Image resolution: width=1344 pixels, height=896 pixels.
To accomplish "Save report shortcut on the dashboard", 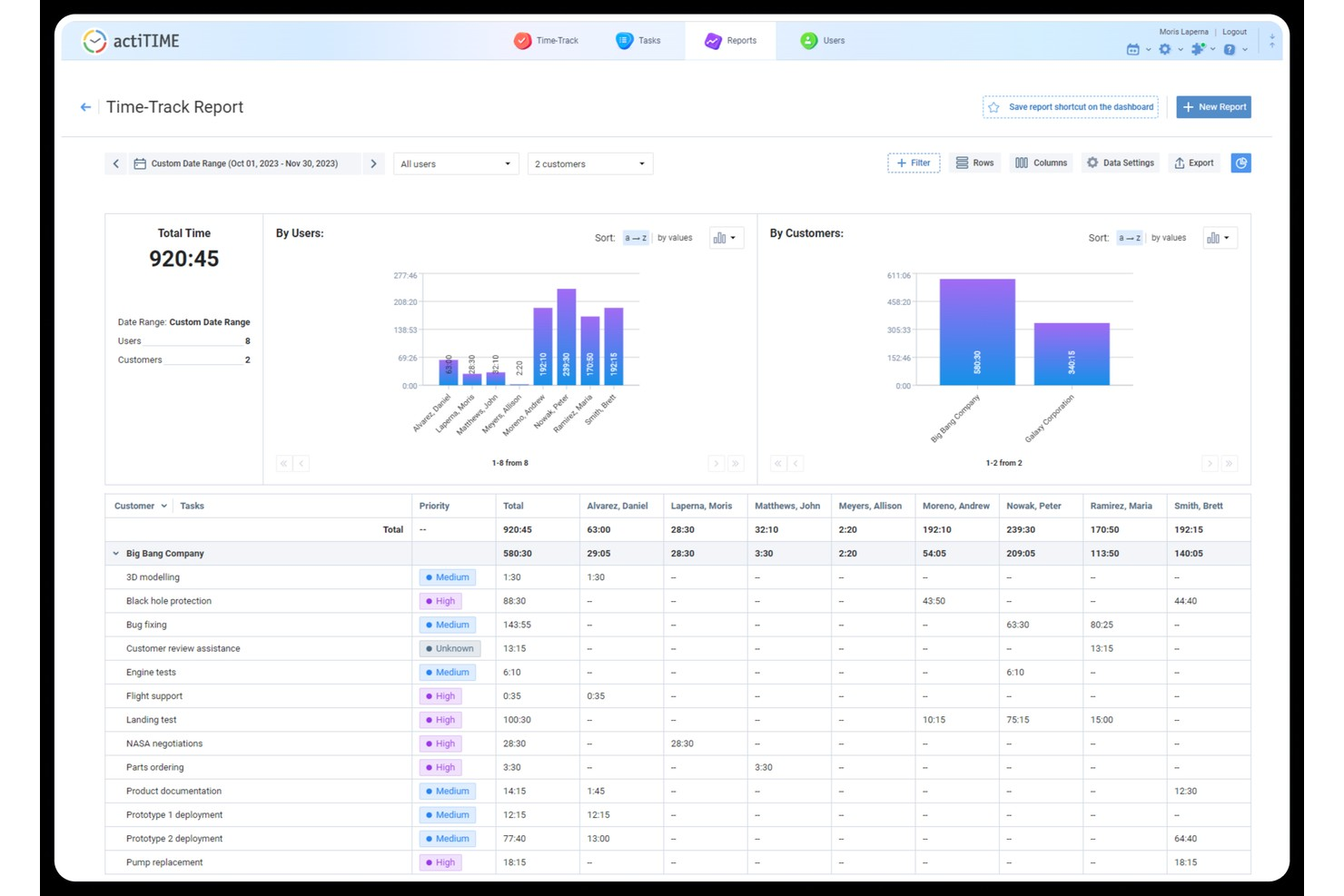I will click(1071, 107).
